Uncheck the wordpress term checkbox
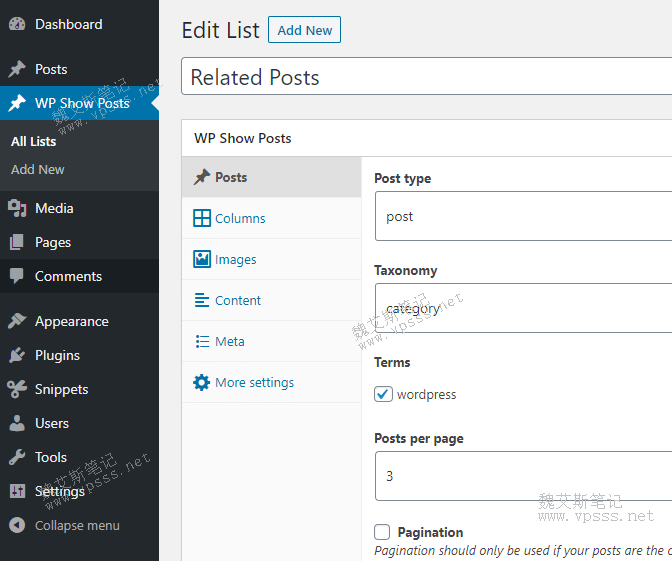 (383, 394)
